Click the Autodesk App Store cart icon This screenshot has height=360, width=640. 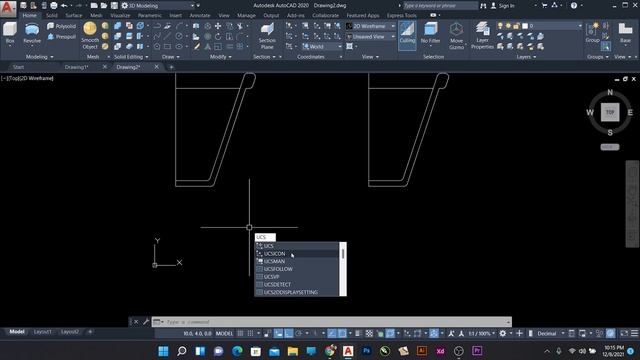(544, 6)
